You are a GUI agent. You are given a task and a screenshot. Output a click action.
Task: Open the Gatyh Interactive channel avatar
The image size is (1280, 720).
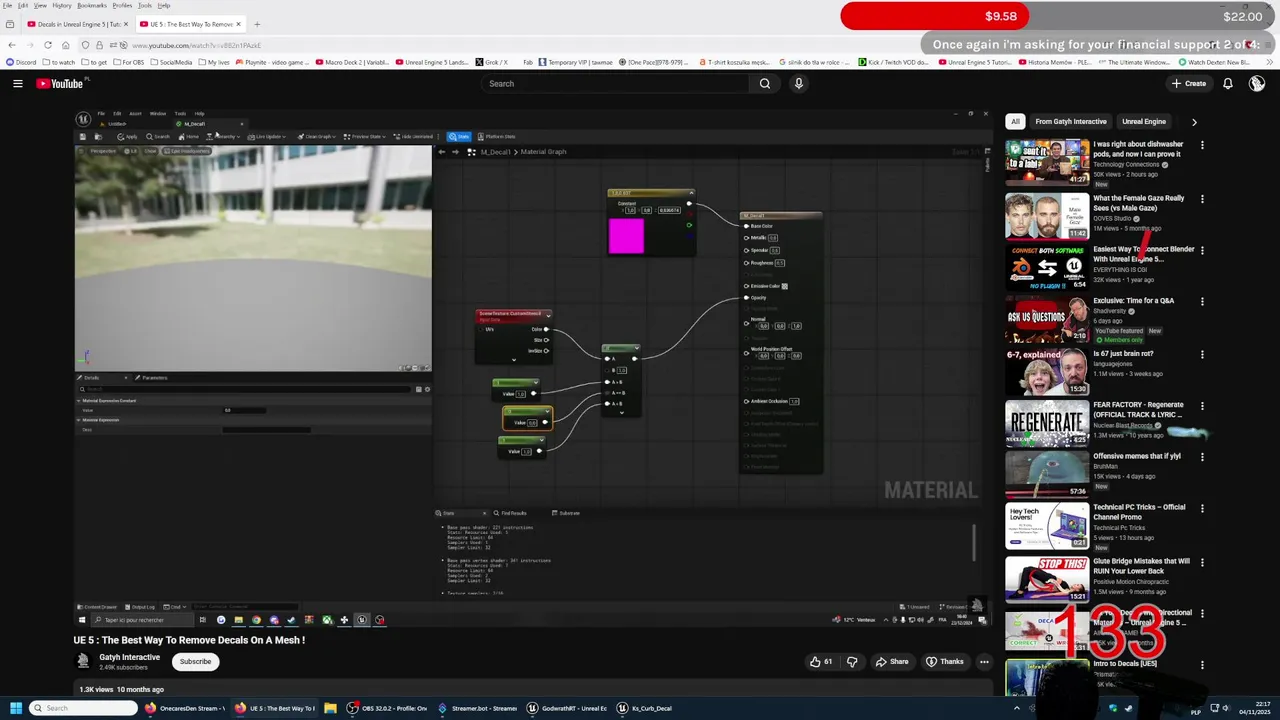(83, 661)
